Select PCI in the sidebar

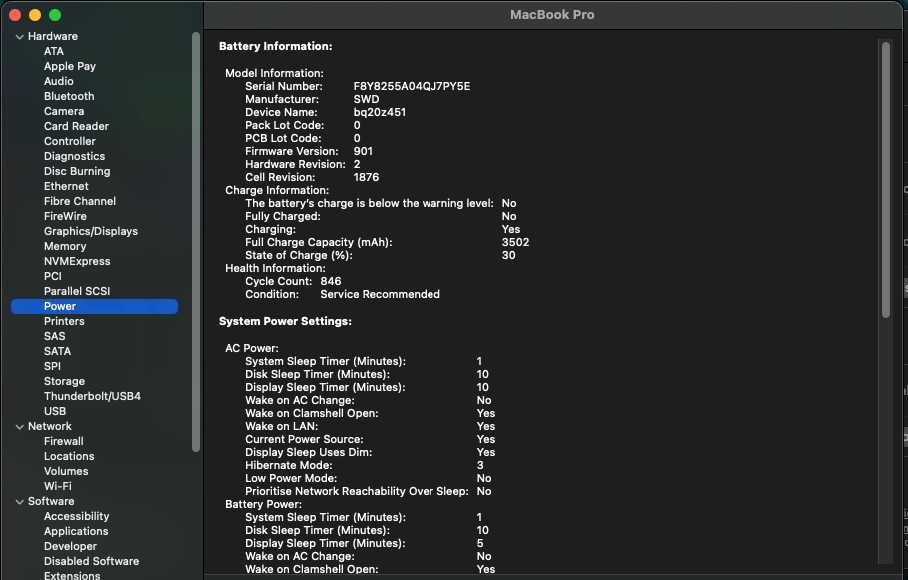point(53,276)
